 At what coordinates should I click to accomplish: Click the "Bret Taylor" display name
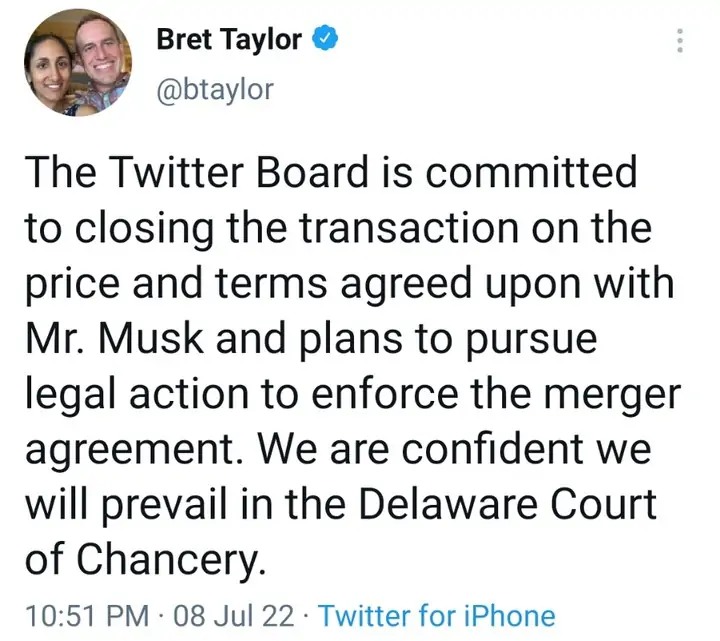coord(229,40)
